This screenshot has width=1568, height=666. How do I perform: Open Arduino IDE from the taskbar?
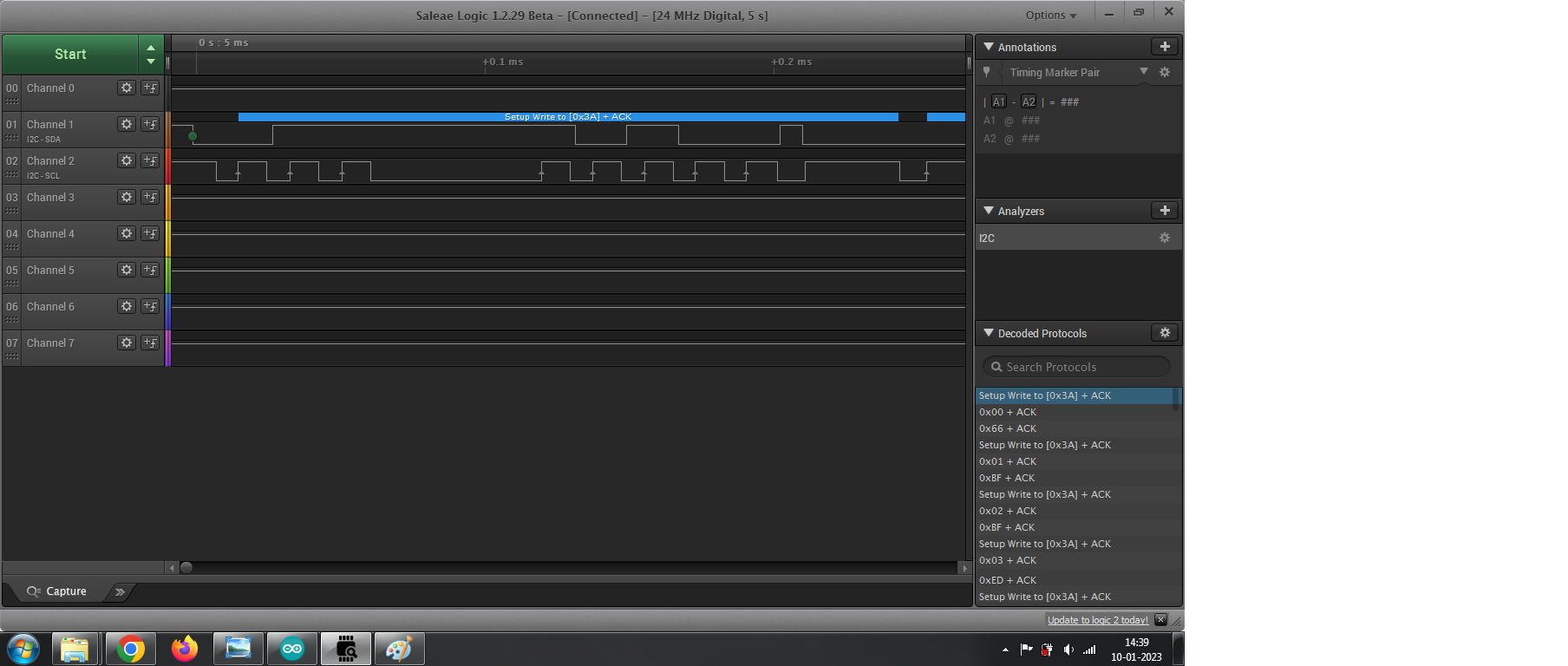click(292, 649)
